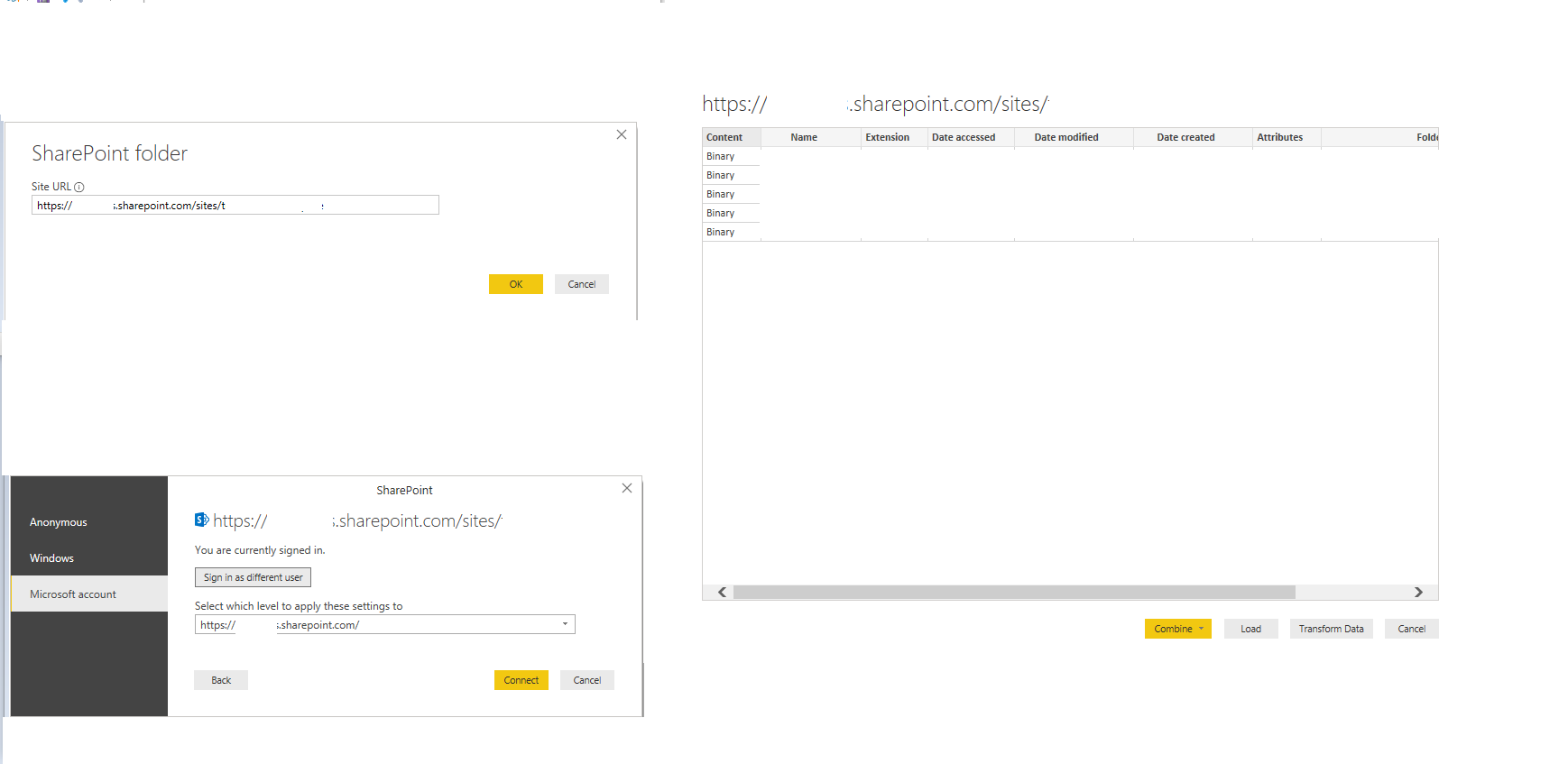Cancel the SharePoint credentials dialog
Screen dimensions: 1568x764
[587, 680]
